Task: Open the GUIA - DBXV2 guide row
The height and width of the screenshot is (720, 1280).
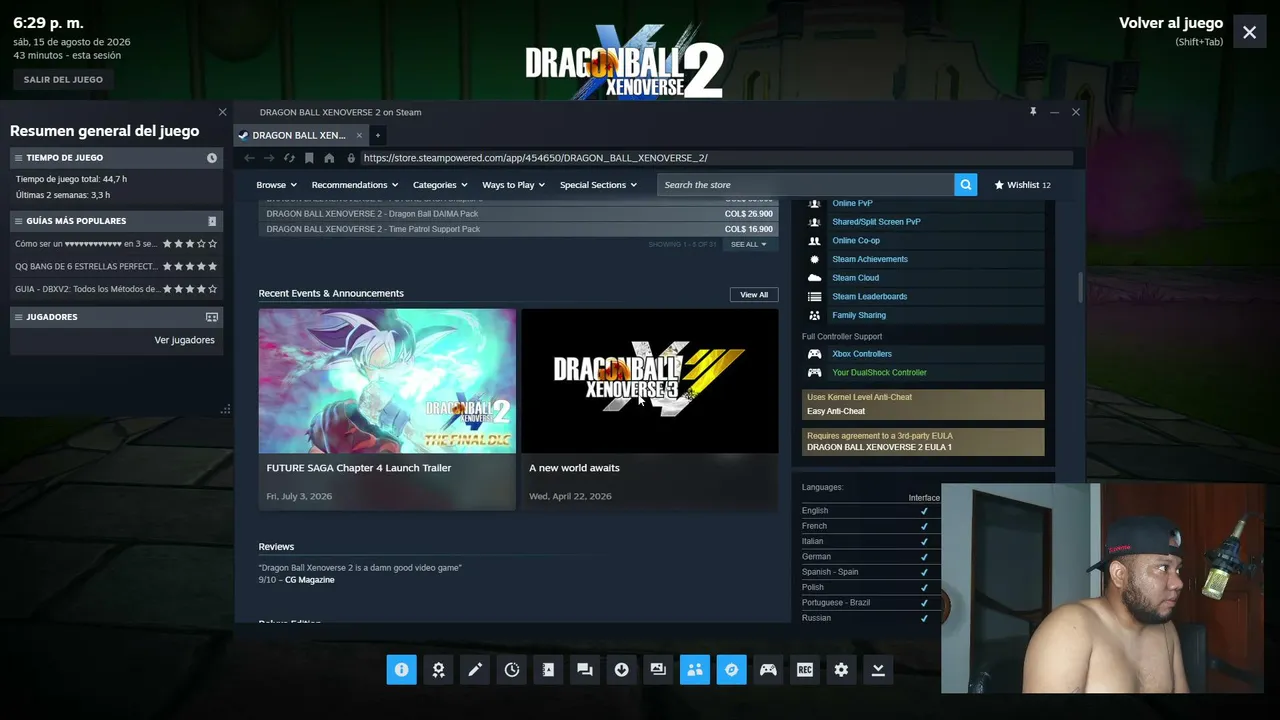Action: pos(116,290)
